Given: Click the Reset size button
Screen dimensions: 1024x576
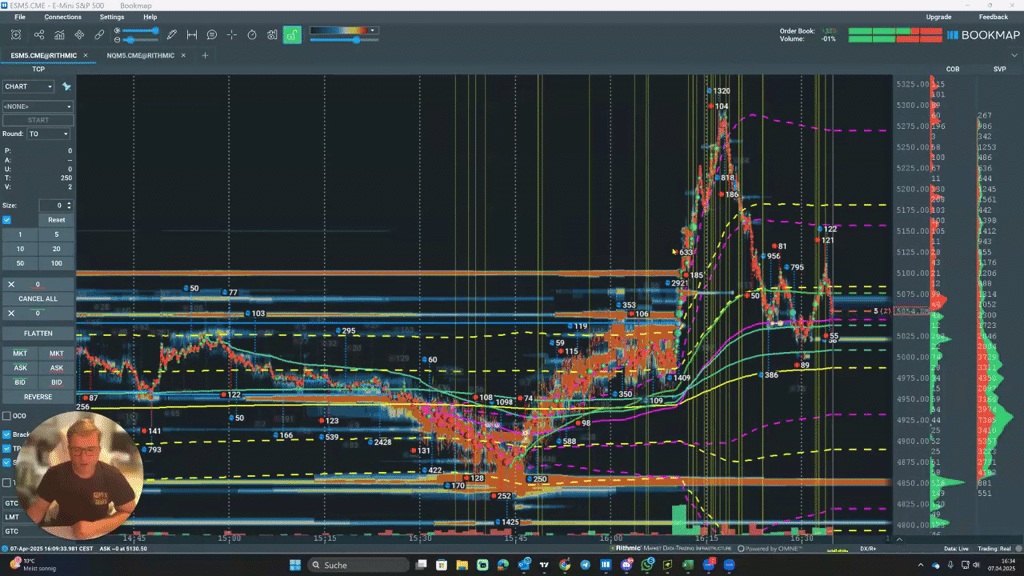Looking at the screenshot, I should coord(56,220).
